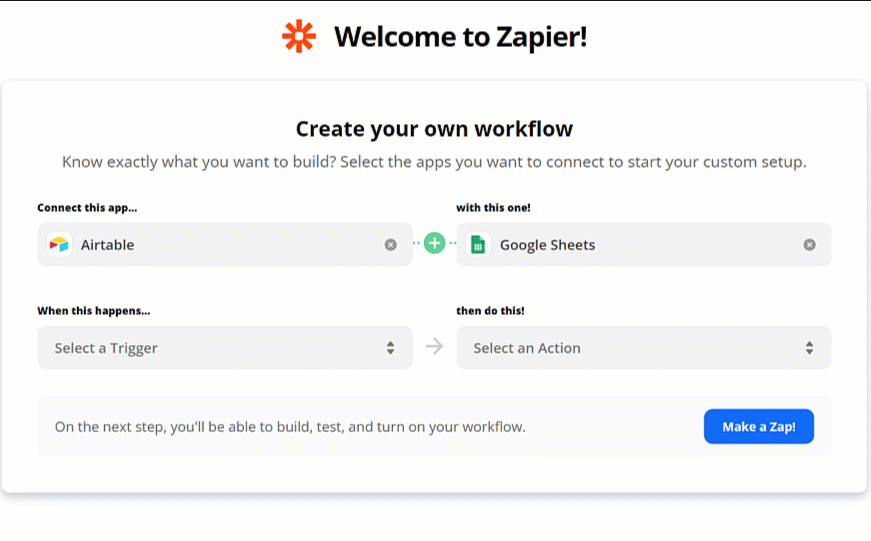Viewport: 871px width, 541px height.
Task: Click the 'Know exactly what you want' subtitle
Action: click(434, 162)
